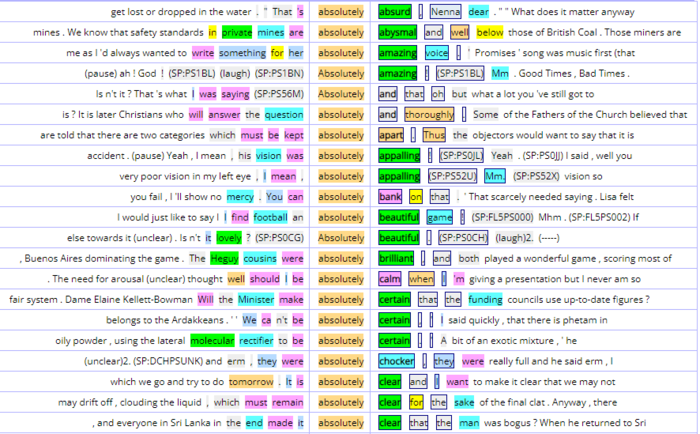Click the green word "abysmal"

(397, 33)
